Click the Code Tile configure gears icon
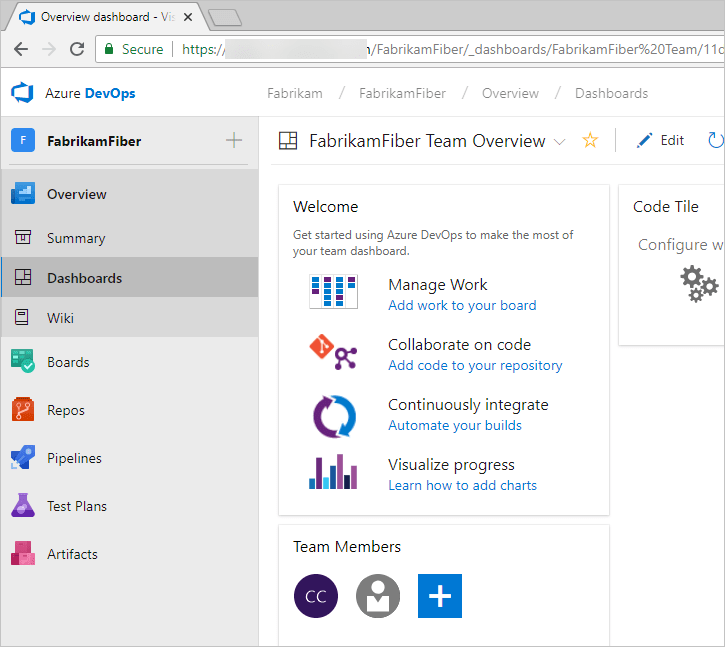Viewport: 725px width, 647px height. coord(699,283)
